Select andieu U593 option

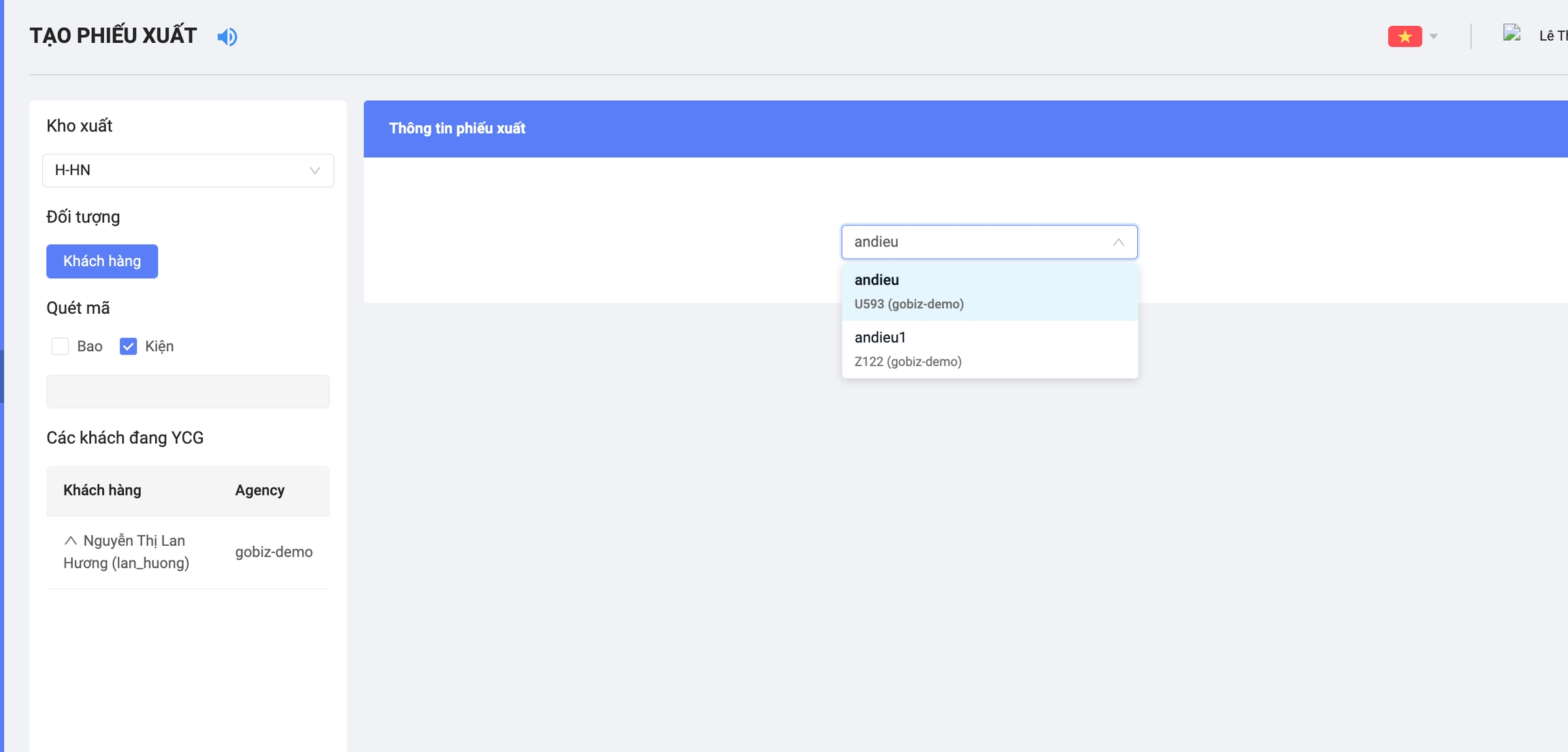(x=989, y=291)
